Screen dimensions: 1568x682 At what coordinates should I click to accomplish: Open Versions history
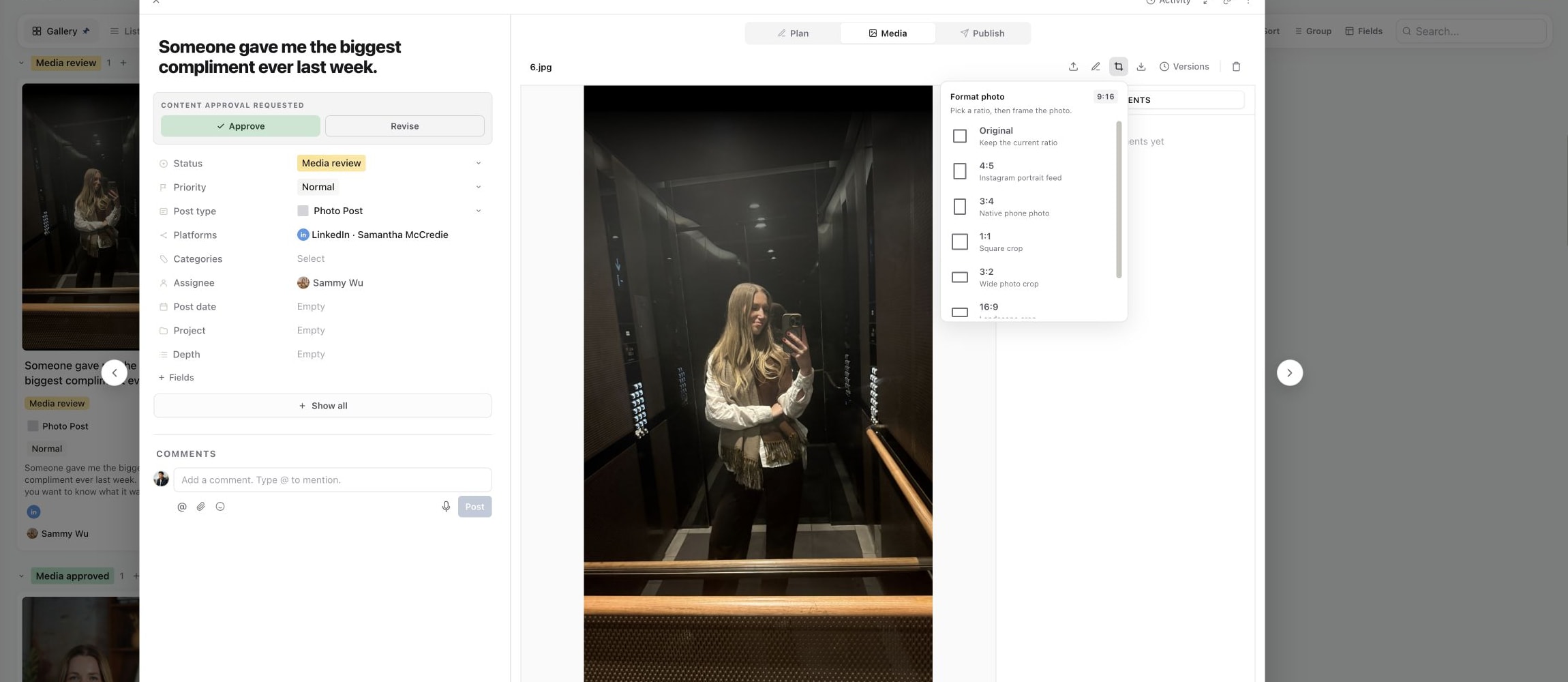click(x=1185, y=67)
